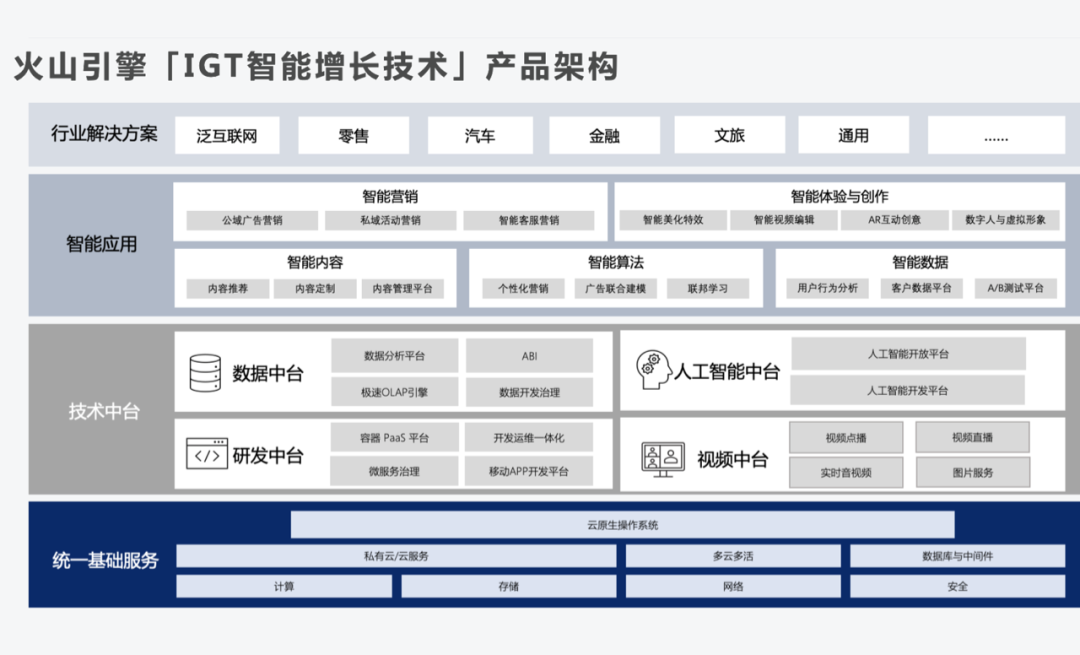Viewport: 1080px width, 655px height.
Task: Click the 技术中台 row label
Action: pyautogui.click(x=104, y=411)
